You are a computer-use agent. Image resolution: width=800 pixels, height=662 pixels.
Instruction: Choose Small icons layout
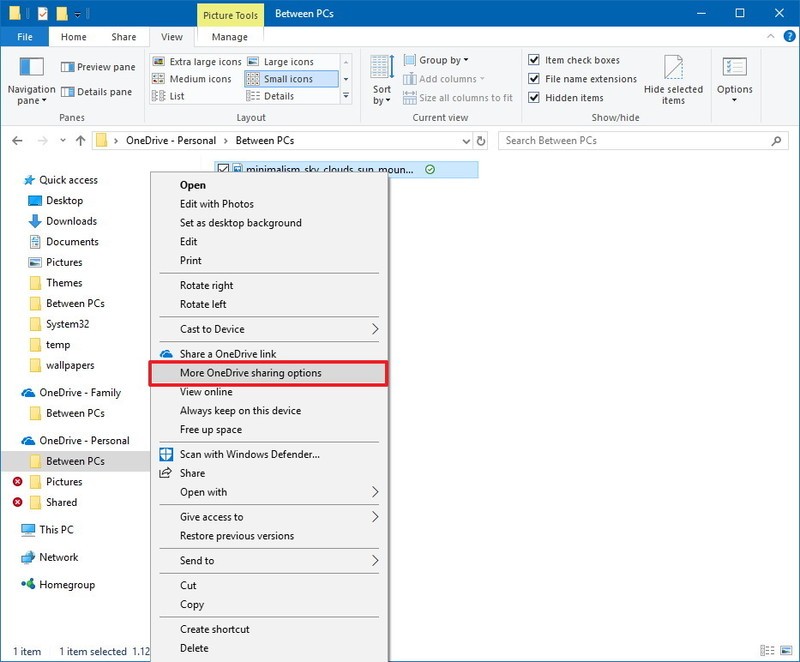(x=291, y=79)
